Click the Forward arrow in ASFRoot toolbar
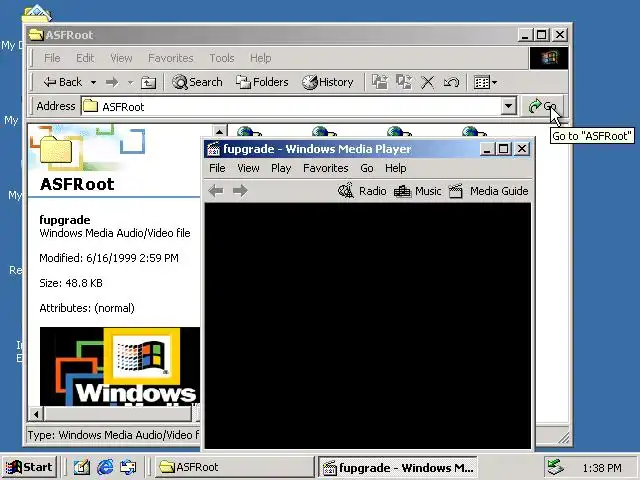Viewport: 640px width, 480px height. (x=112, y=82)
